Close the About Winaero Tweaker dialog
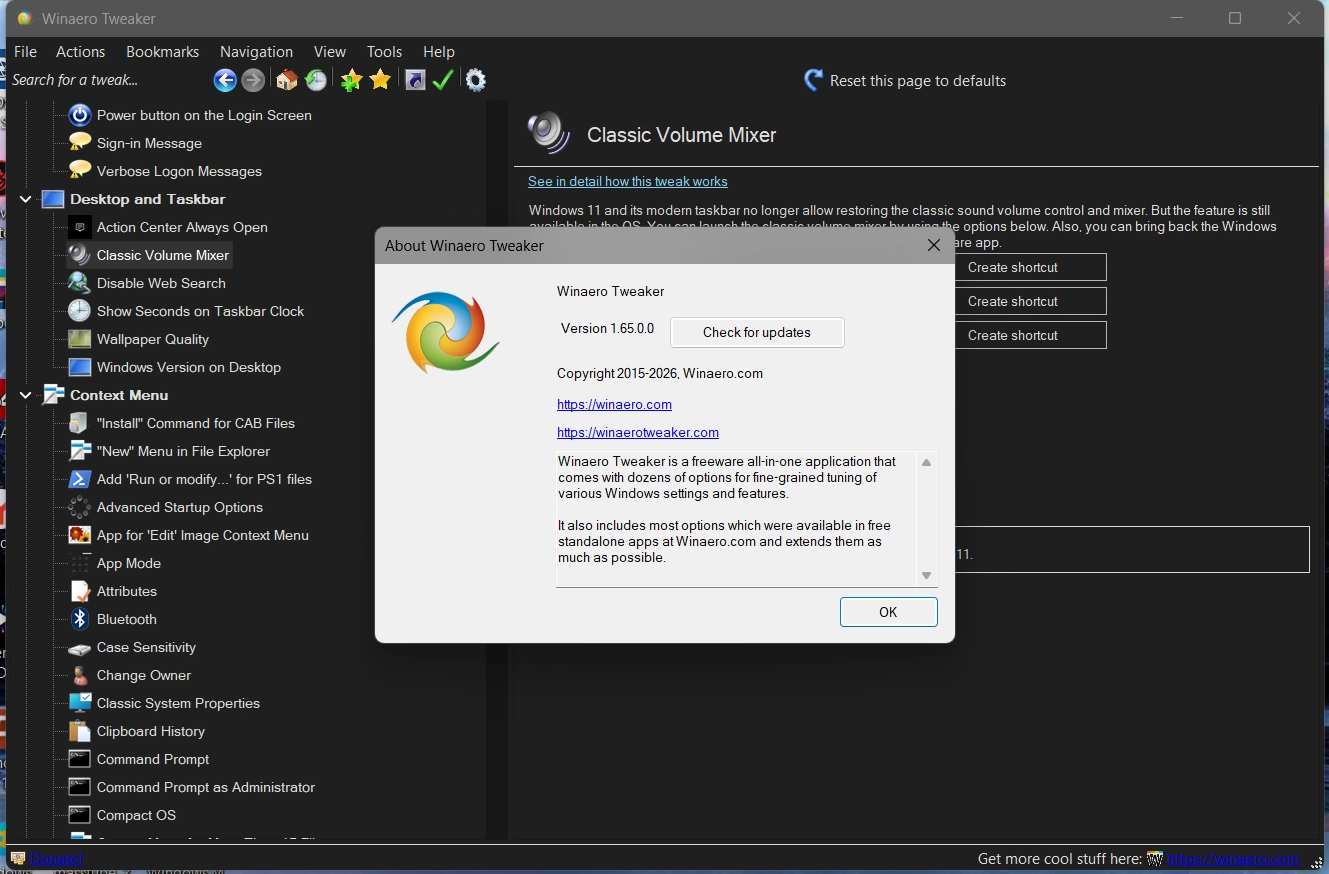The height and width of the screenshot is (874, 1329). [x=934, y=245]
